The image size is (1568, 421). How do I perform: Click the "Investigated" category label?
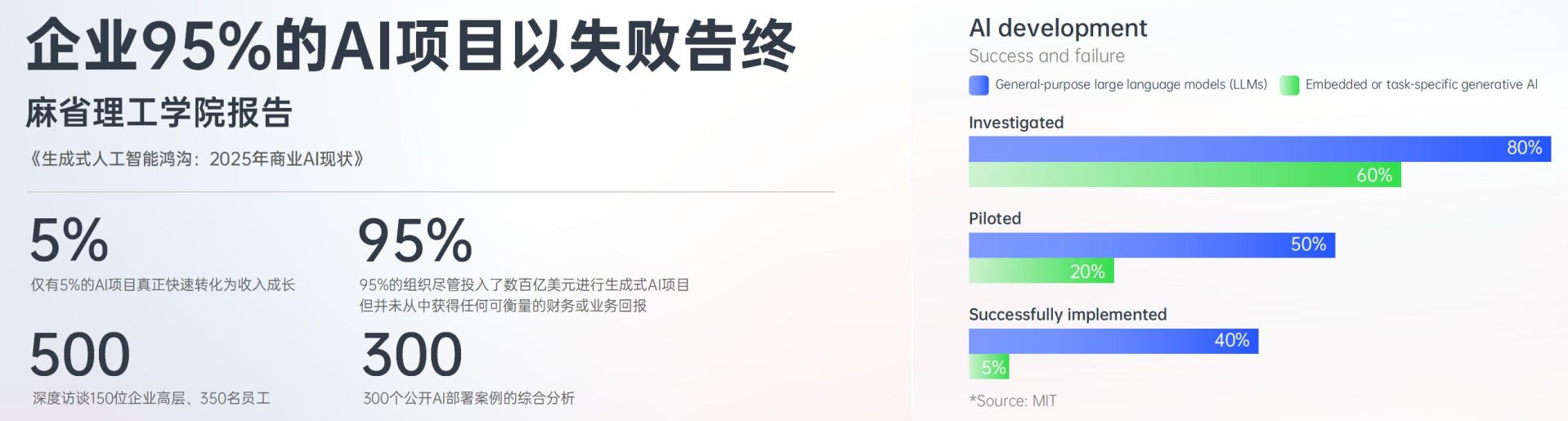(1016, 123)
